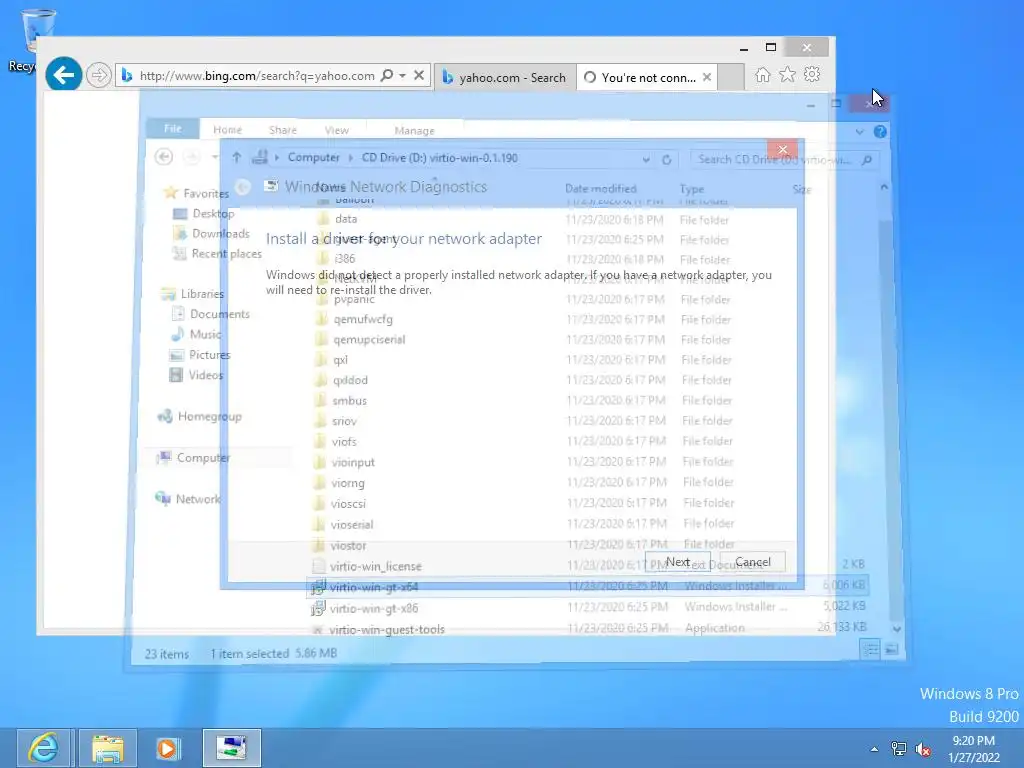This screenshot has height=768, width=1024.
Task: Open Internet Explorer from the taskbar
Action: click(44, 748)
